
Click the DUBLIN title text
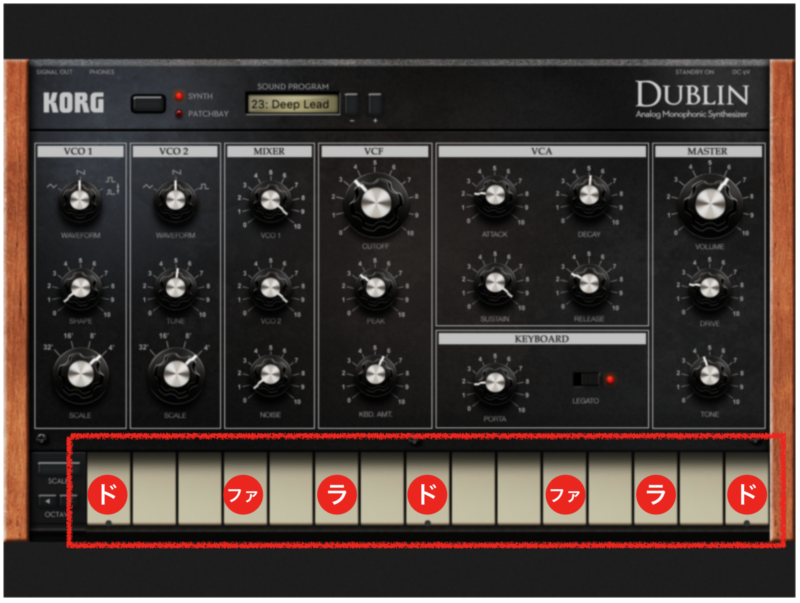click(x=692, y=94)
